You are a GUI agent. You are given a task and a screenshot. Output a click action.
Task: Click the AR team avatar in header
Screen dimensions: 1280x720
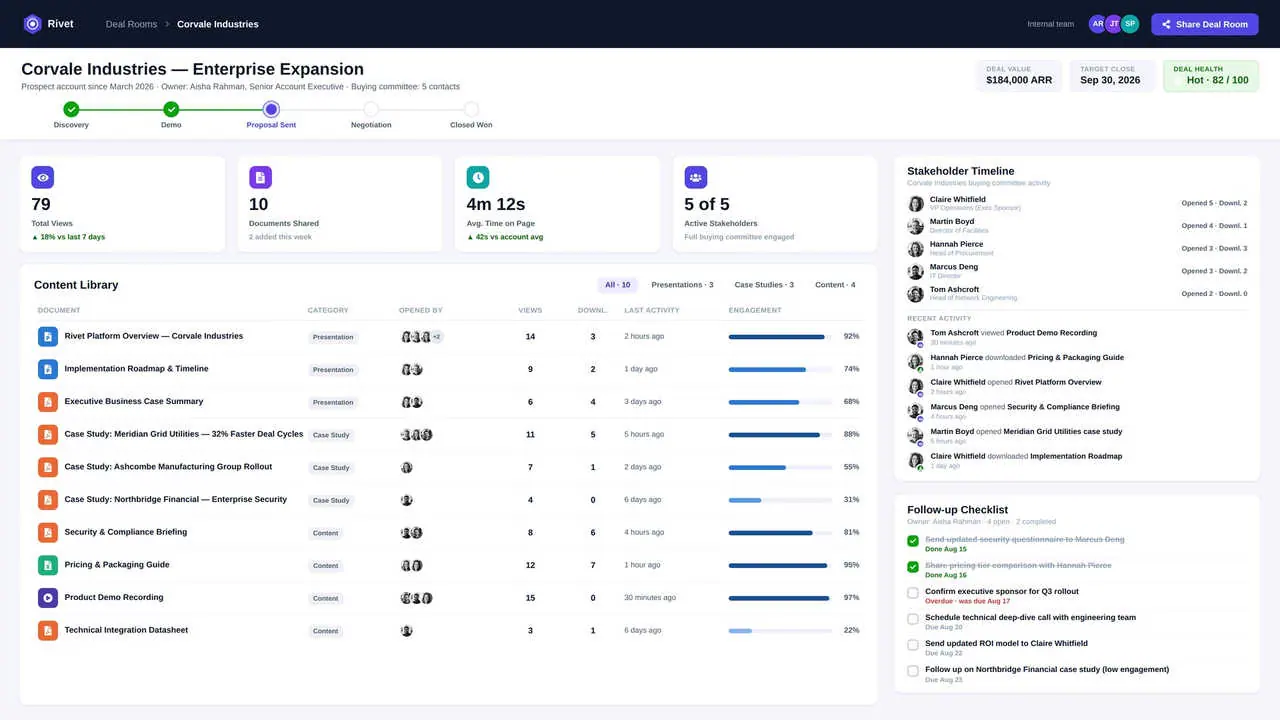click(x=1098, y=24)
